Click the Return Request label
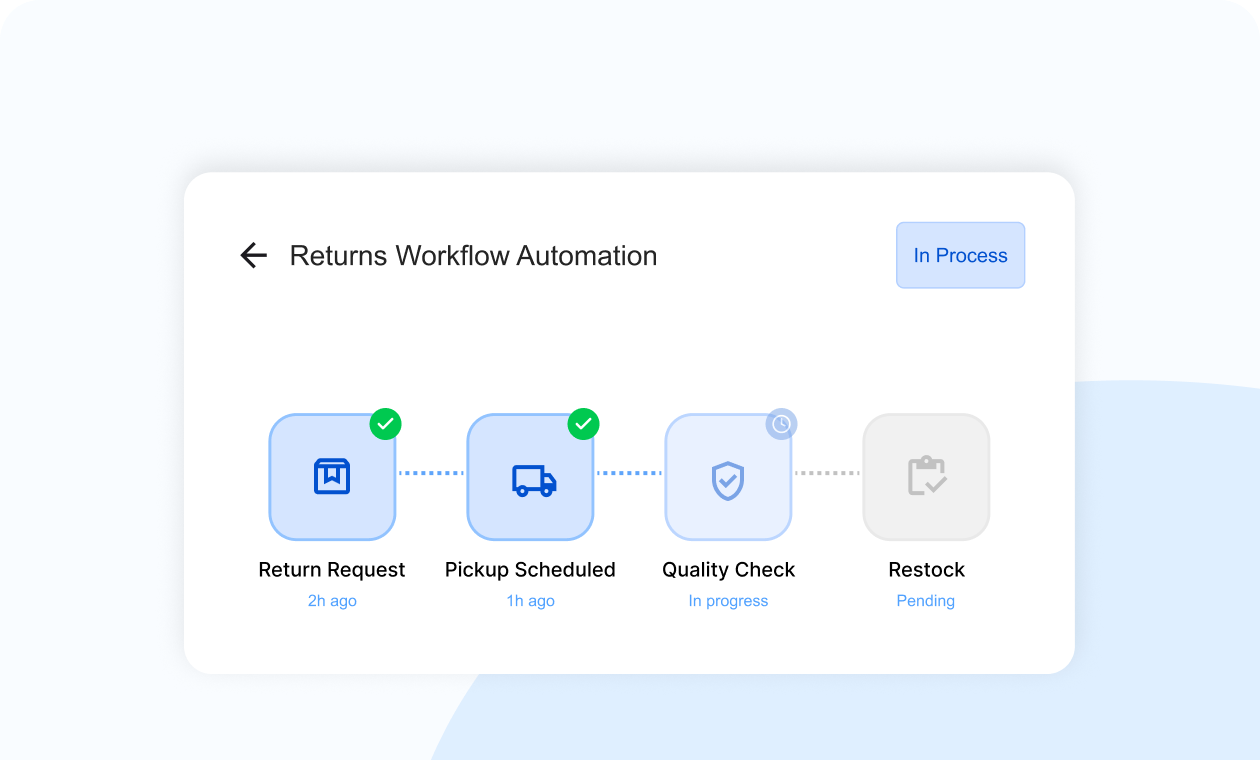 (x=332, y=570)
